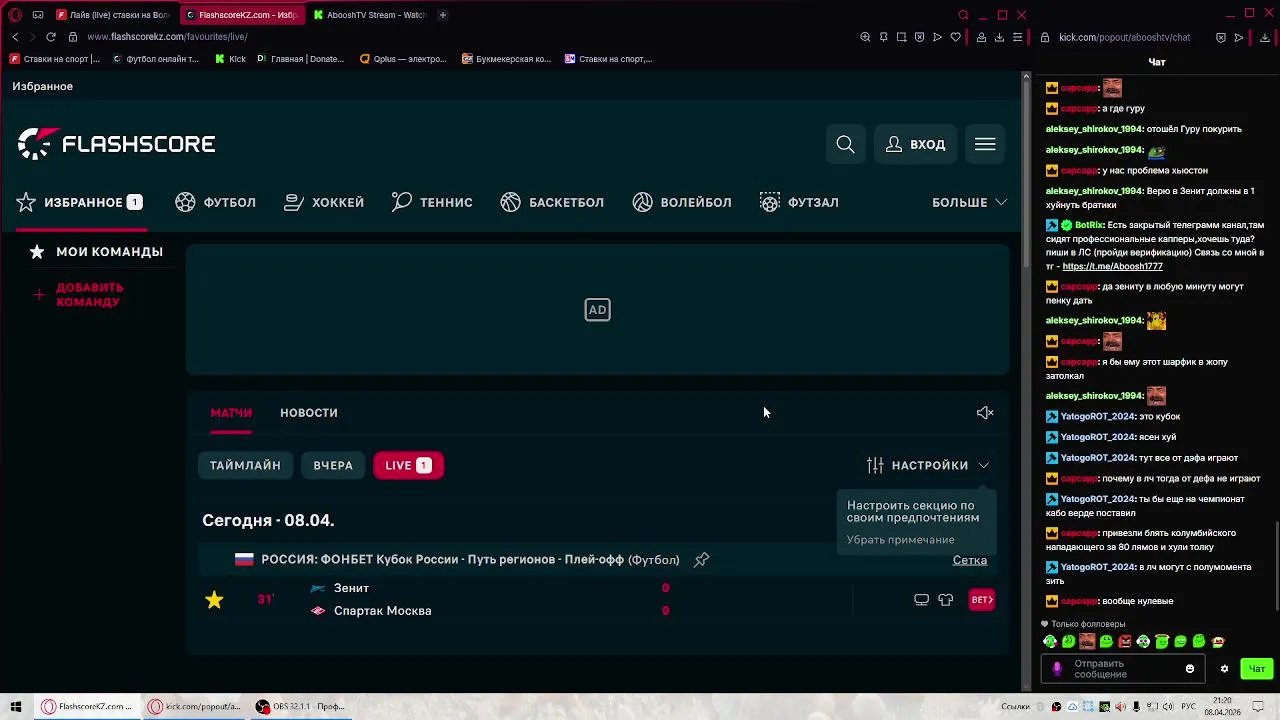1280x720 pixels.
Task: Open the ИЗБРАННОЕ favourites section
Action: [80, 202]
